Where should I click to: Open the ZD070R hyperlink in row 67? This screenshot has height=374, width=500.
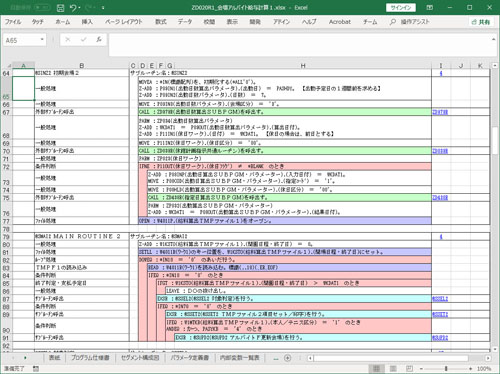pyautogui.click(x=440, y=112)
